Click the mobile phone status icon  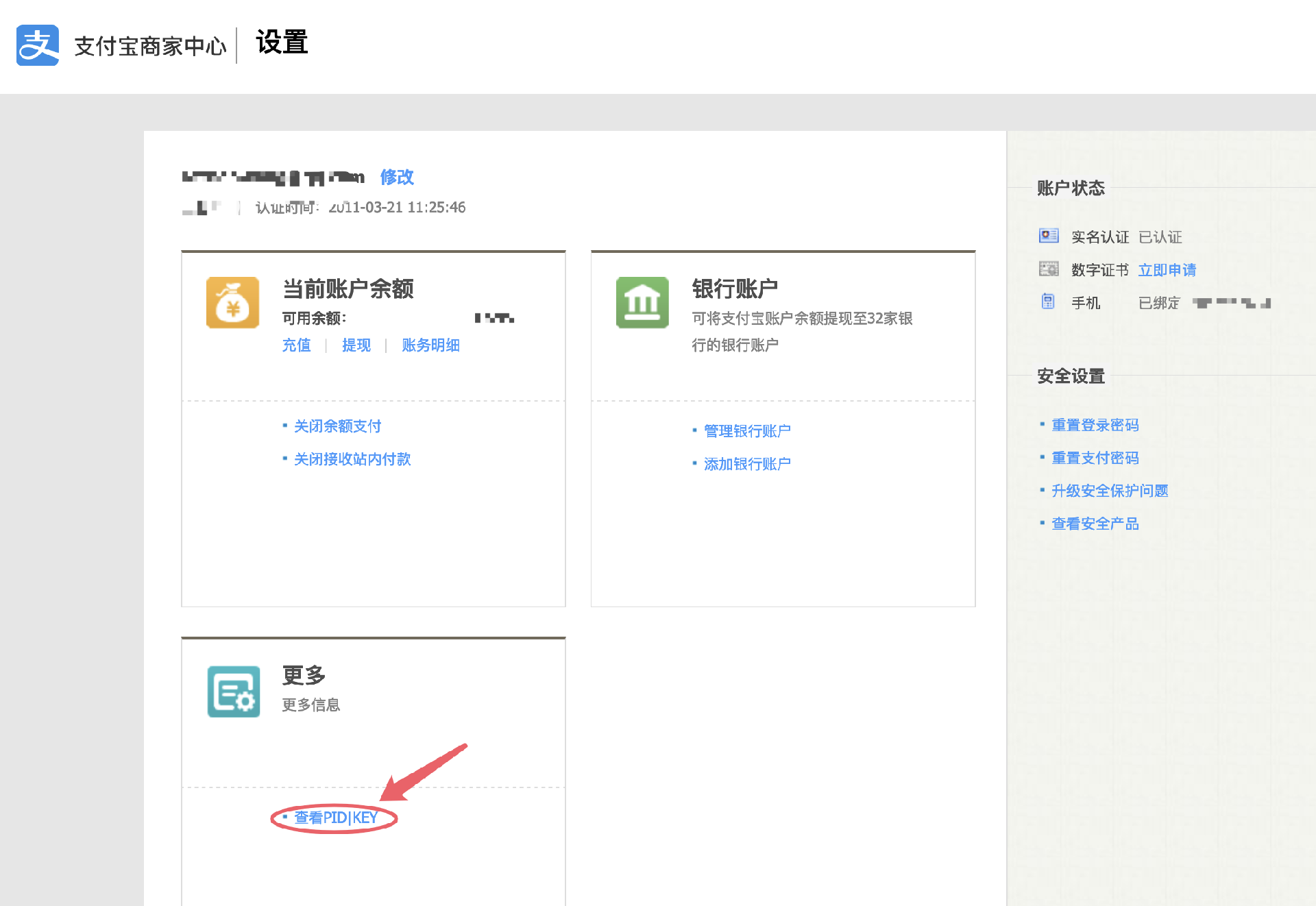pyautogui.click(x=1048, y=302)
